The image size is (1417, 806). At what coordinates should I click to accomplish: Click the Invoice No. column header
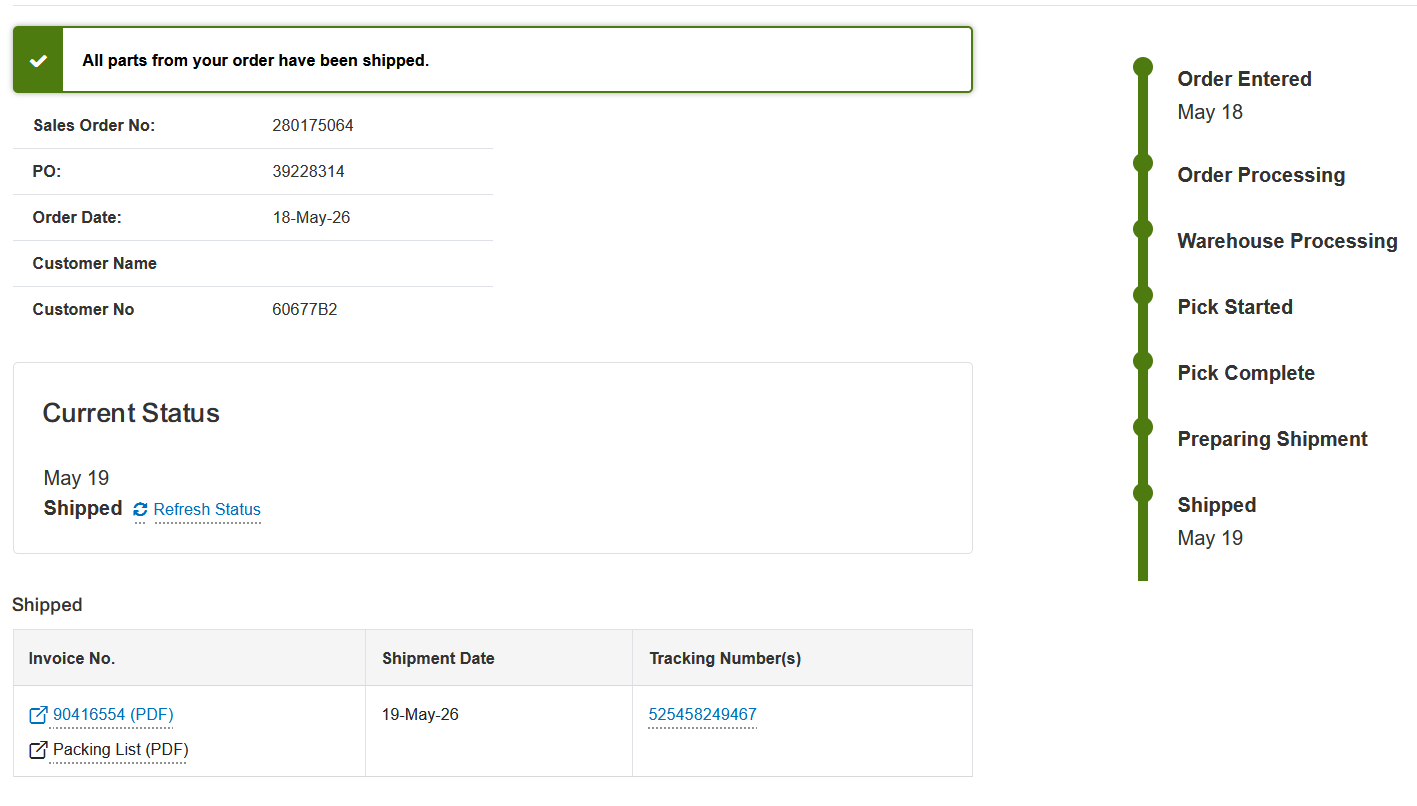(x=72, y=658)
